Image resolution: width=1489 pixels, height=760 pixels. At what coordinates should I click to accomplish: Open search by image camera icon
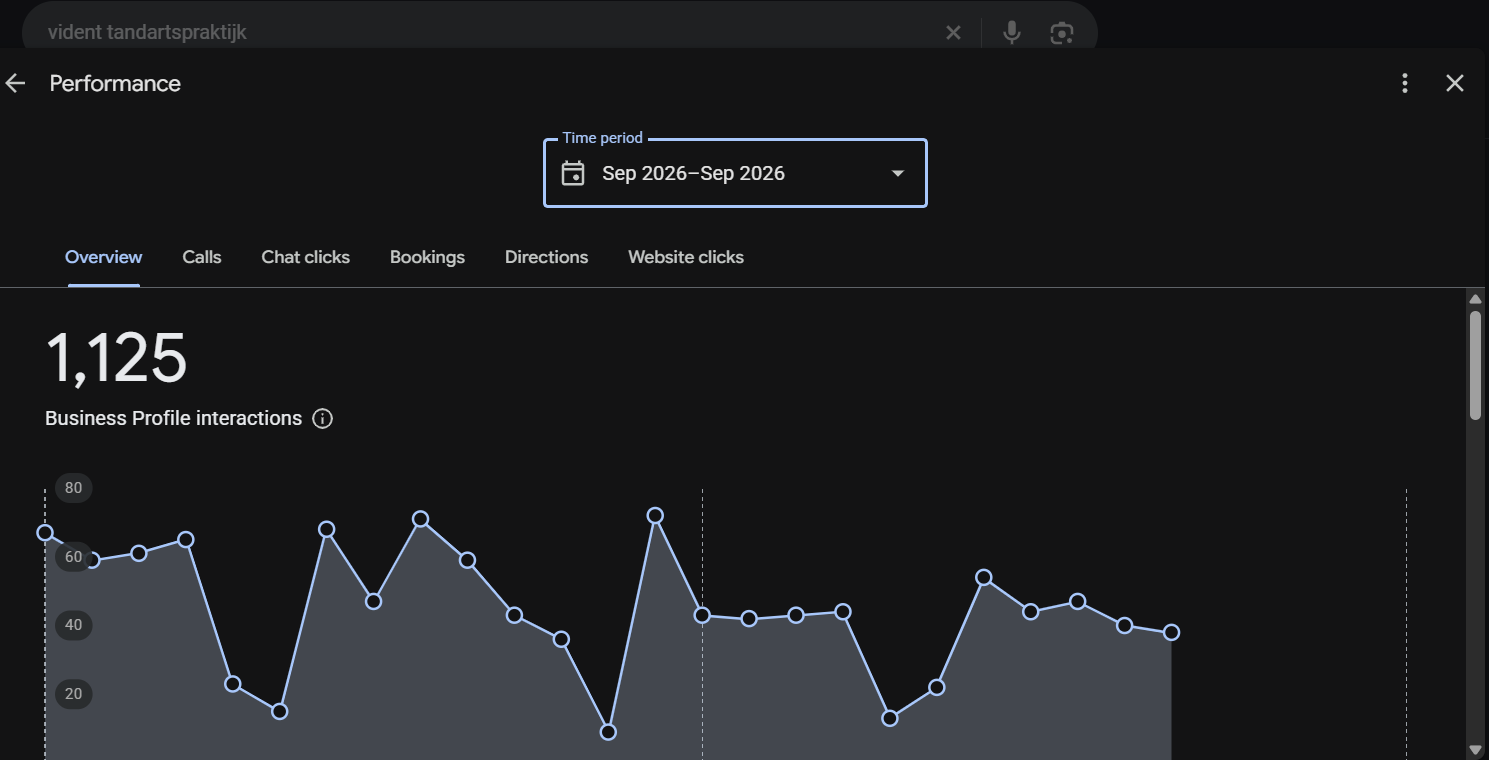[1061, 33]
